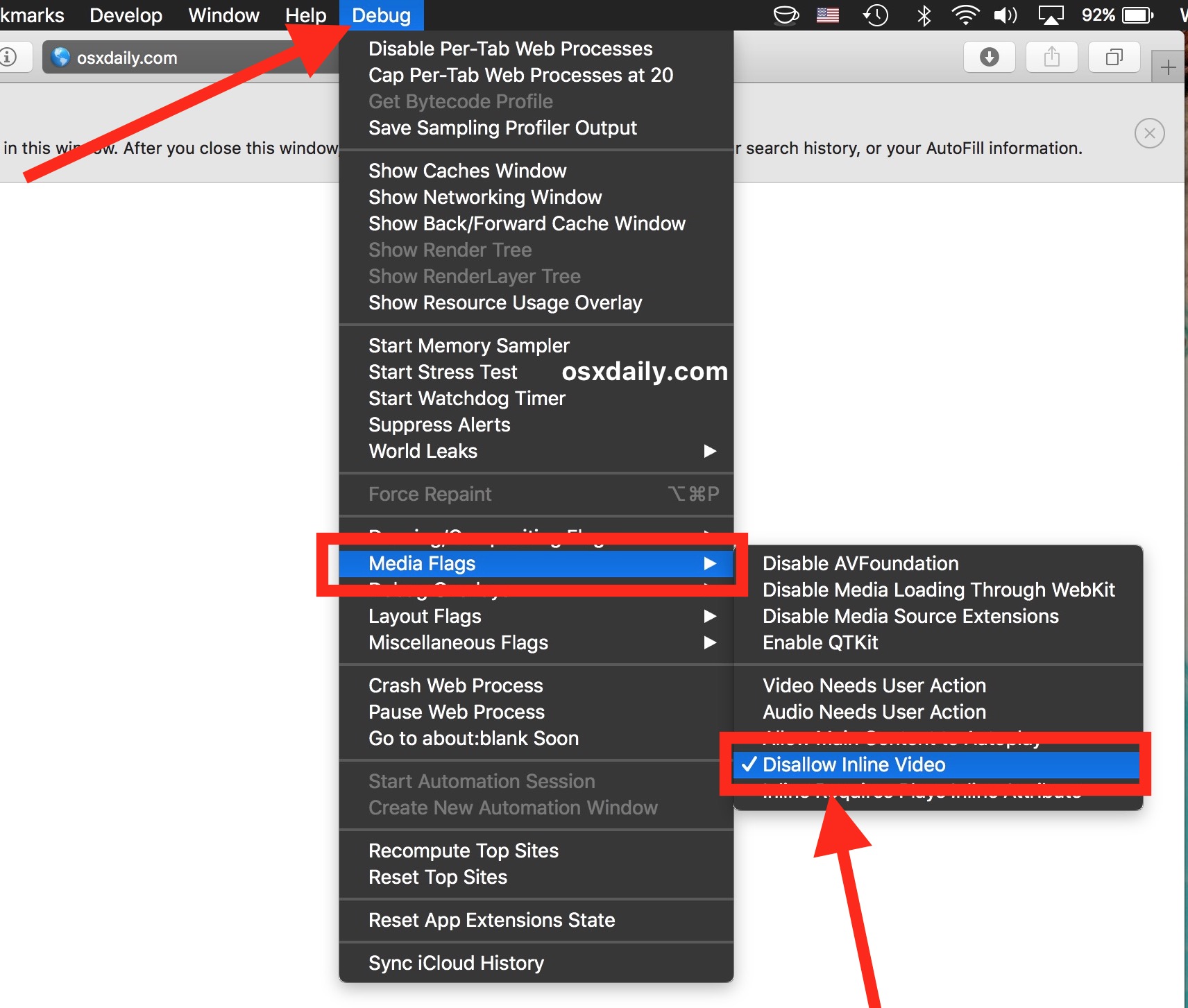Select Show Caches Window
This screenshot has height=1008, width=1188.
click(467, 171)
